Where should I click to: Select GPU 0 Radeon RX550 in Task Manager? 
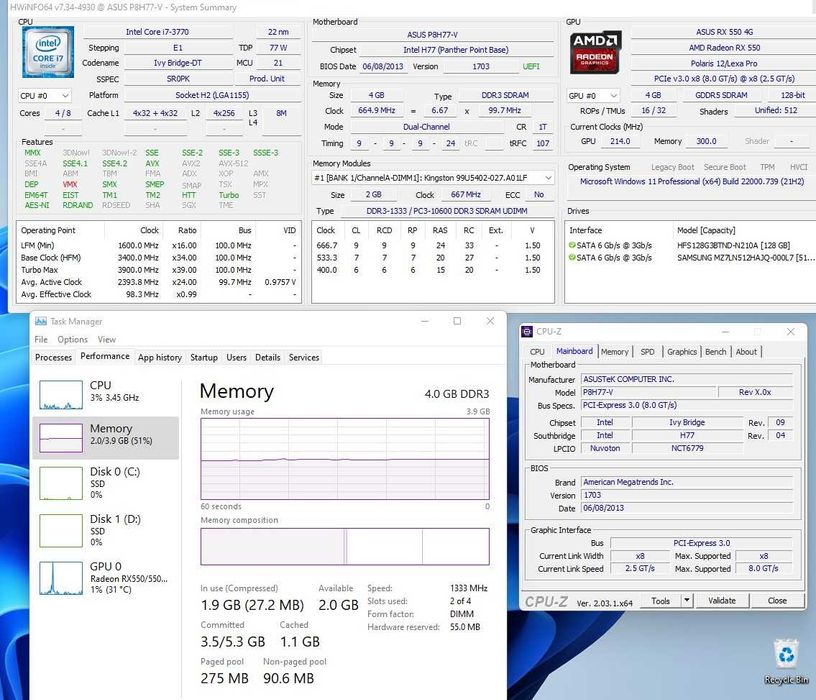(106, 578)
